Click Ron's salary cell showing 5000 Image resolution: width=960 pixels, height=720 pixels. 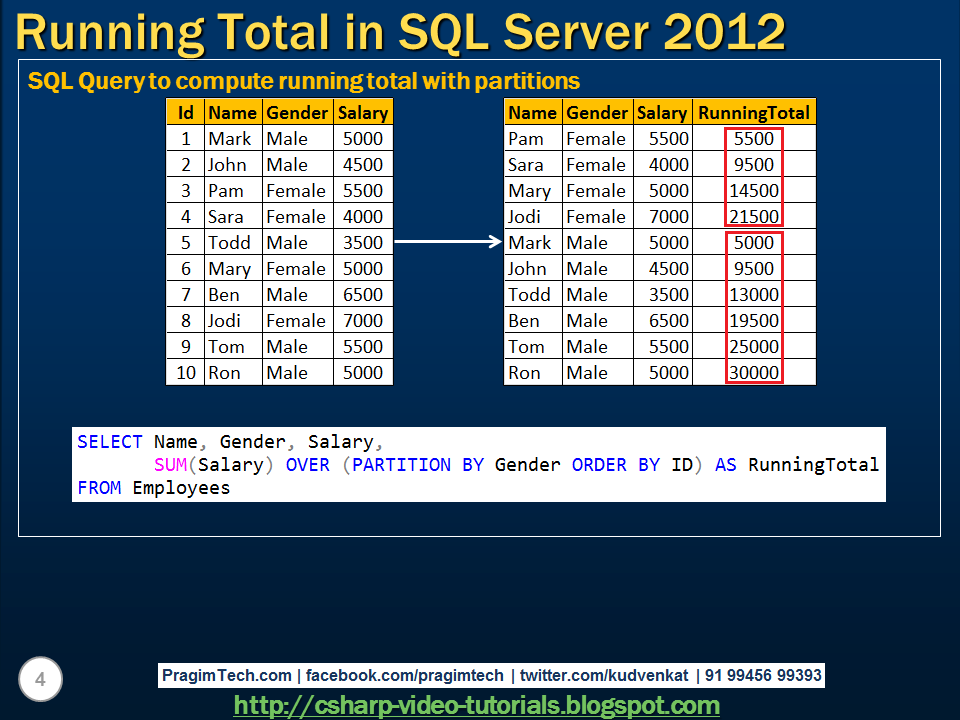(x=362, y=372)
